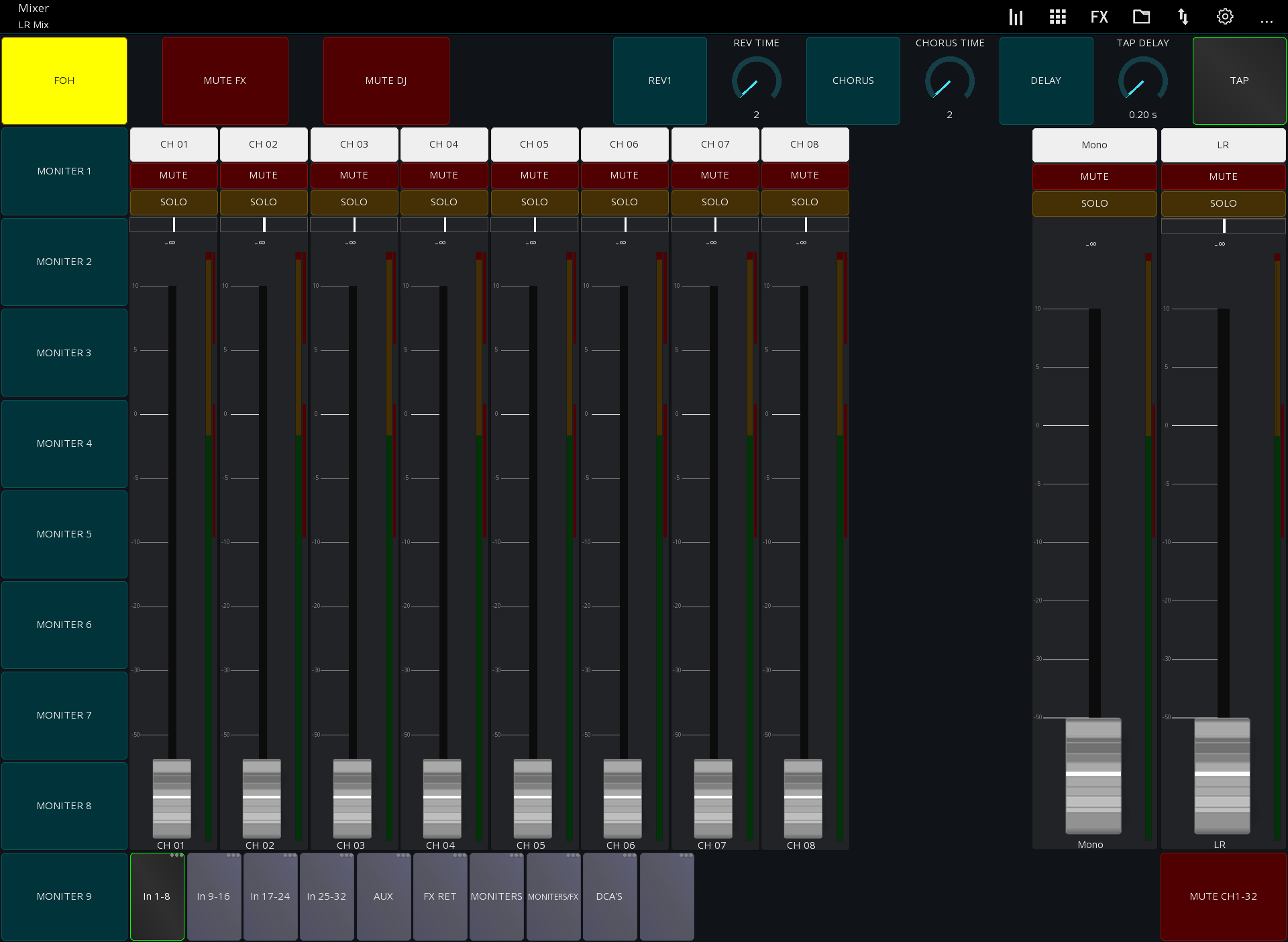Viewport: 1288px width, 942px height.
Task: Open the routing icon with up-down arrows
Action: [1183, 16]
